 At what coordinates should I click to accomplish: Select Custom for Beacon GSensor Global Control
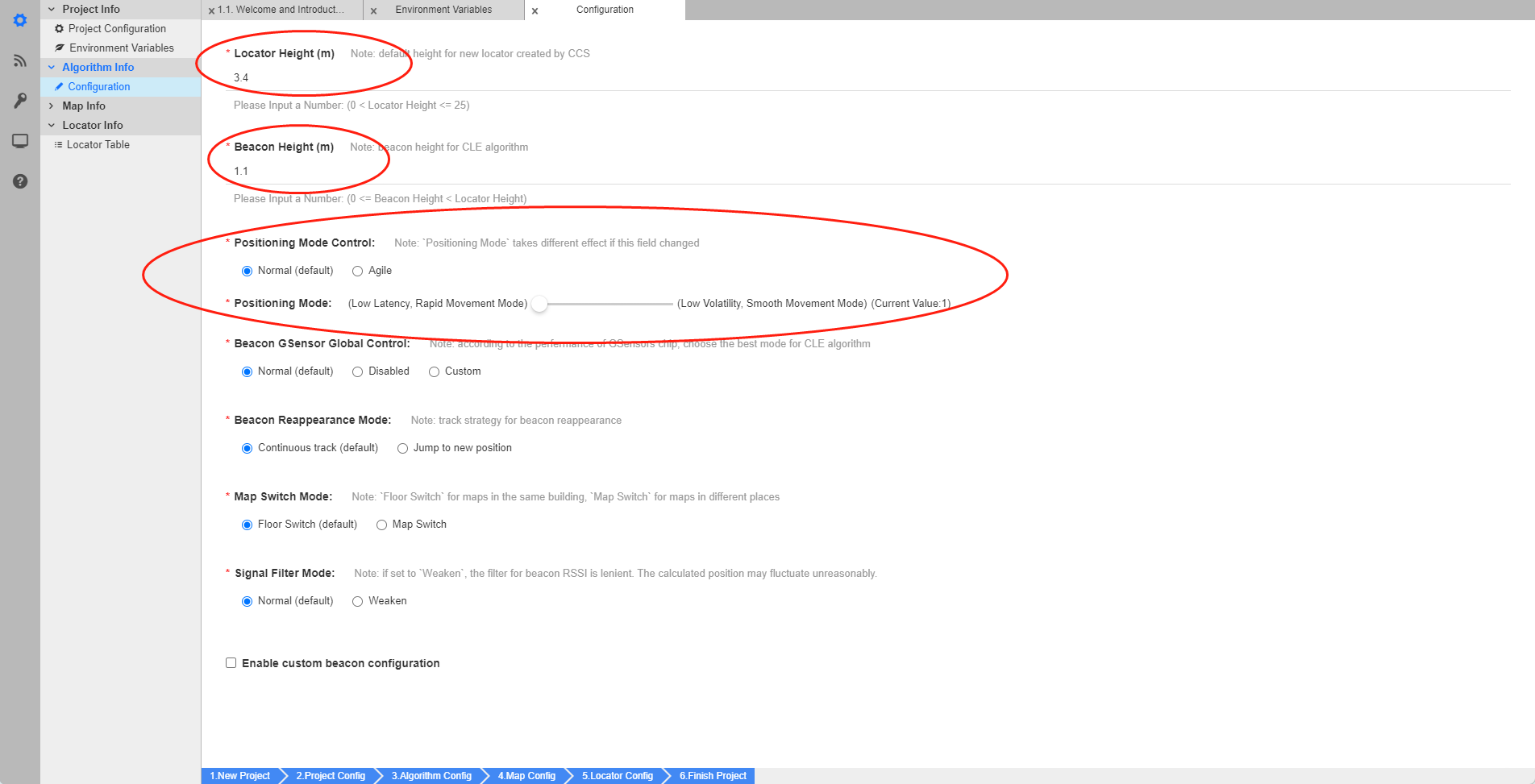pyautogui.click(x=434, y=372)
